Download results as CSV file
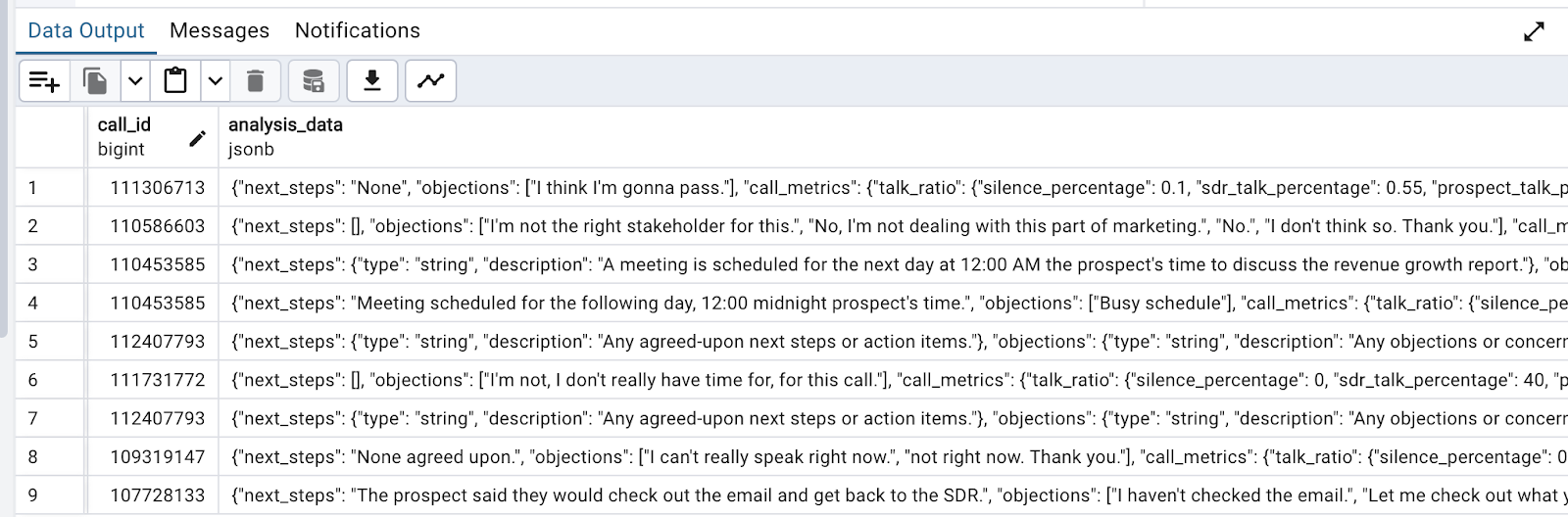 (x=372, y=81)
